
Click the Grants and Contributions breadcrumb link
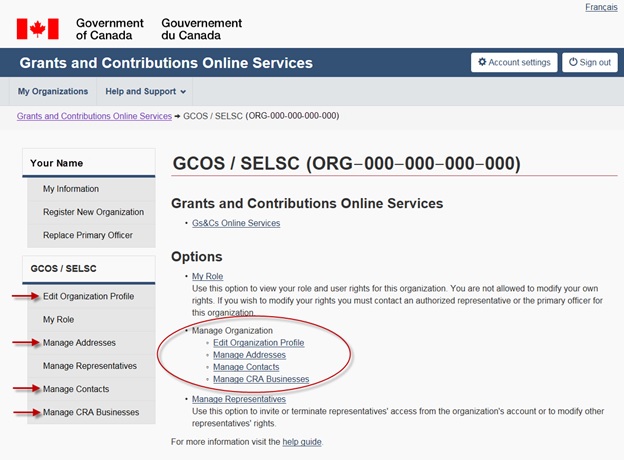(x=94, y=116)
